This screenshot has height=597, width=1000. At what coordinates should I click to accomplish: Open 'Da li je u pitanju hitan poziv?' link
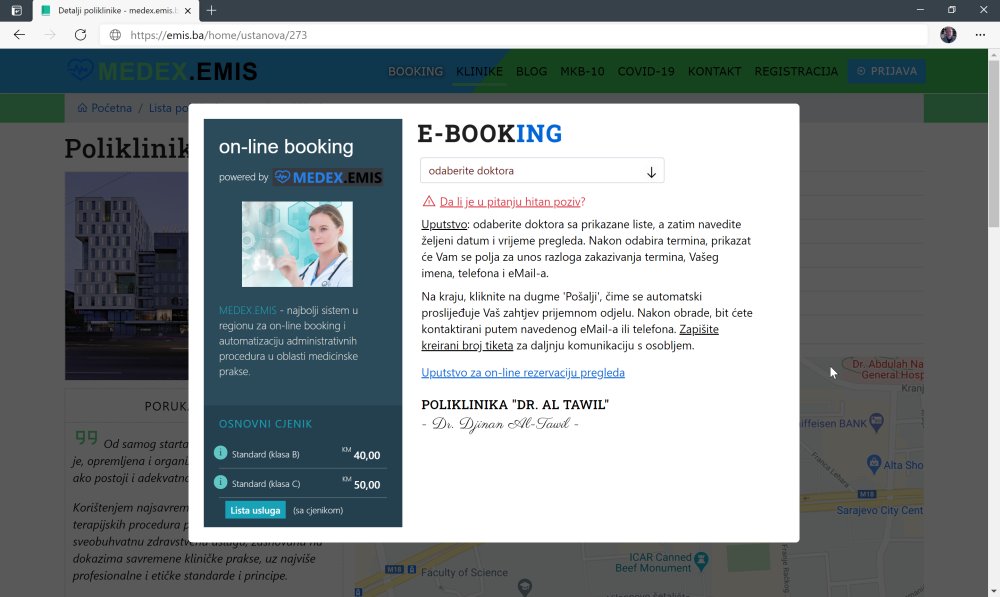click(x=512, y=202)
